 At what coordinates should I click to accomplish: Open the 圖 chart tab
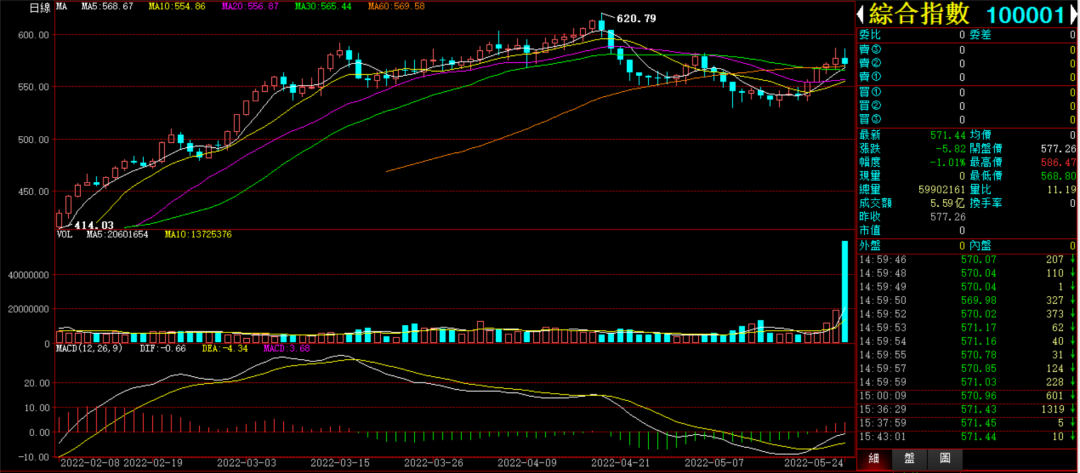[945, 459]
